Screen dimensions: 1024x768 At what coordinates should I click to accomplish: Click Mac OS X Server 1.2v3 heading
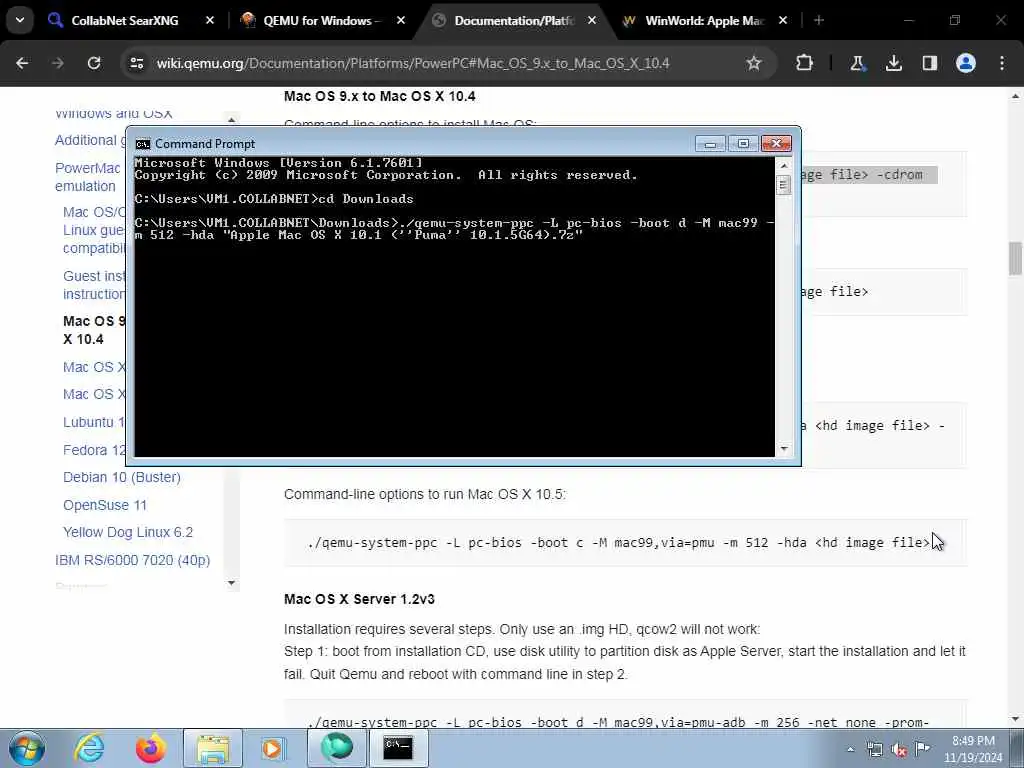[x=359, y=600]
